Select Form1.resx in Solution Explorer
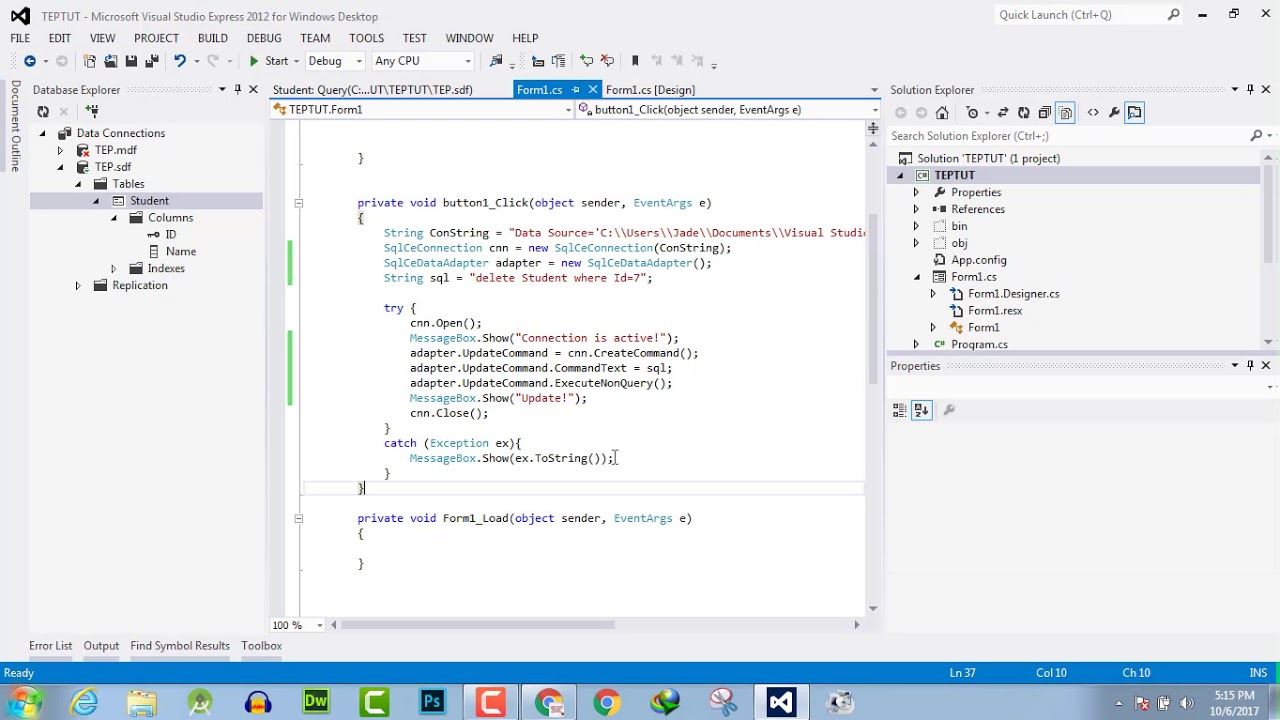Image resolution: width=1280 pixels, height=720 pixels. [x=995, y=311]
